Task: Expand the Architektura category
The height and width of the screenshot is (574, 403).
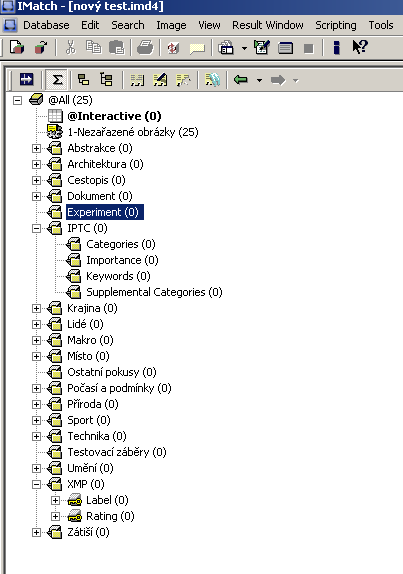Action: point(36,164)
